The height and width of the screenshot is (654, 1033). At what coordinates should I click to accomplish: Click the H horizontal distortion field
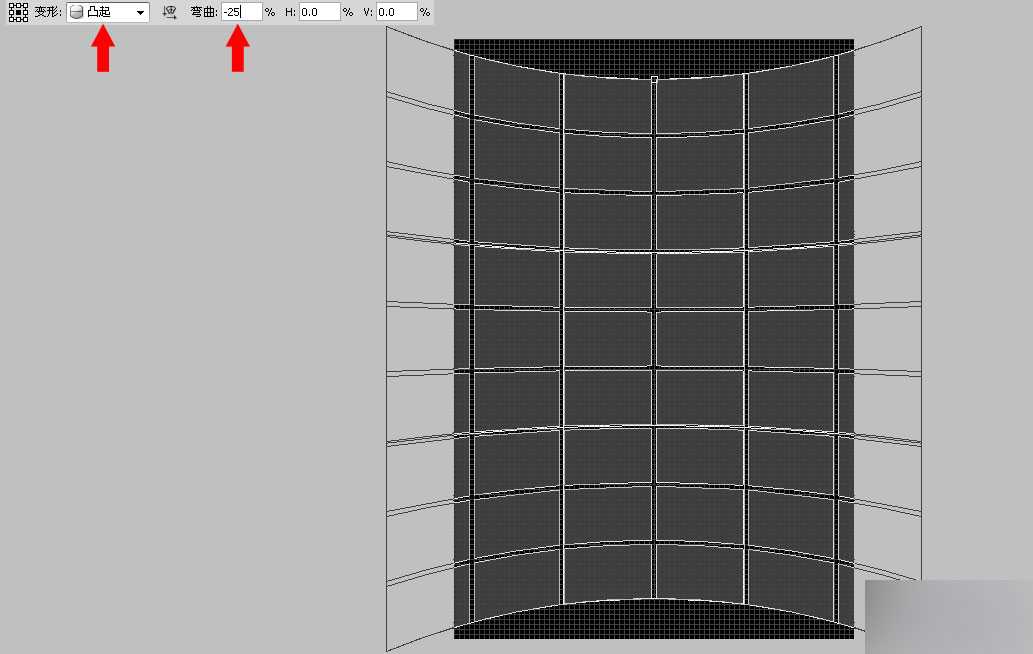click(x=320, y=12)
